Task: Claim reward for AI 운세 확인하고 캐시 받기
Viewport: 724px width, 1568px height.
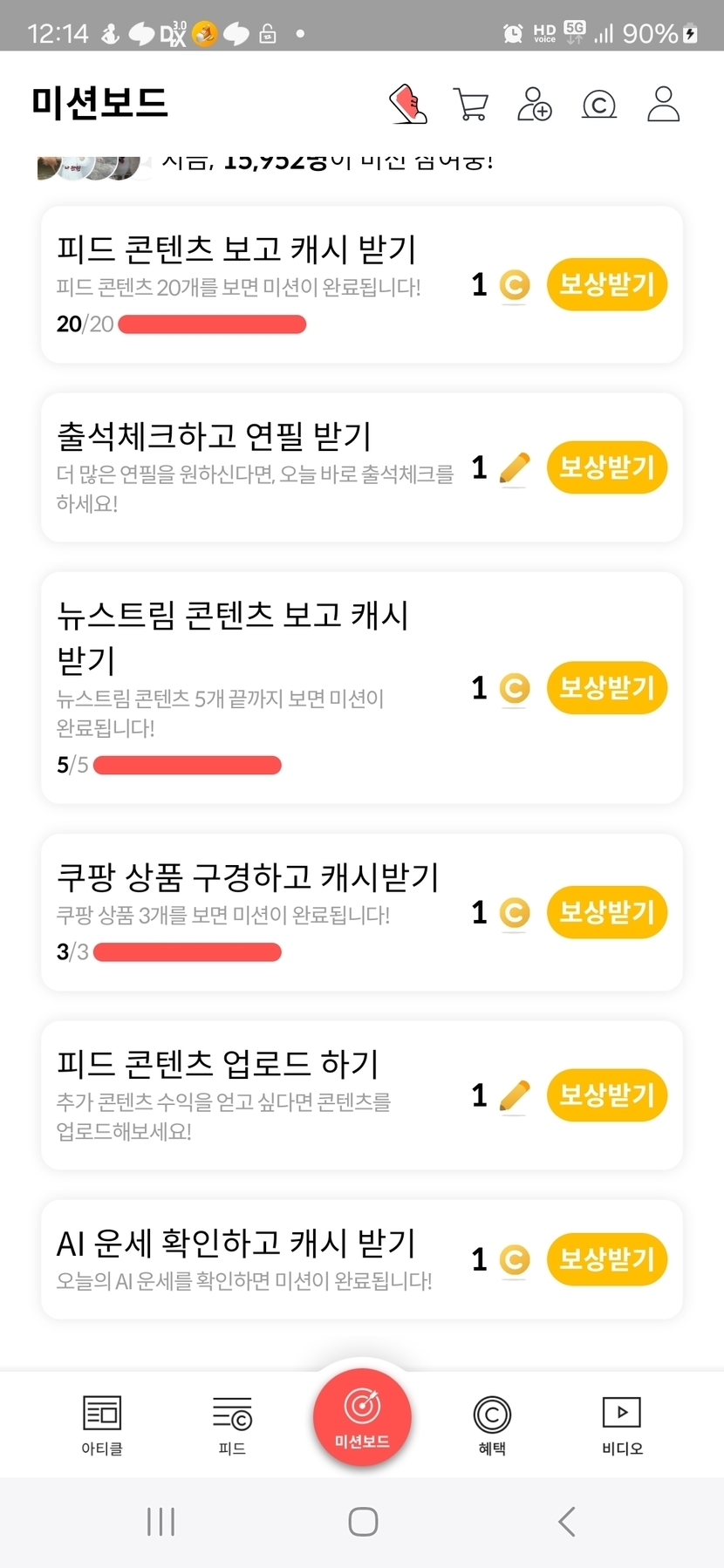Action: 606,1259
